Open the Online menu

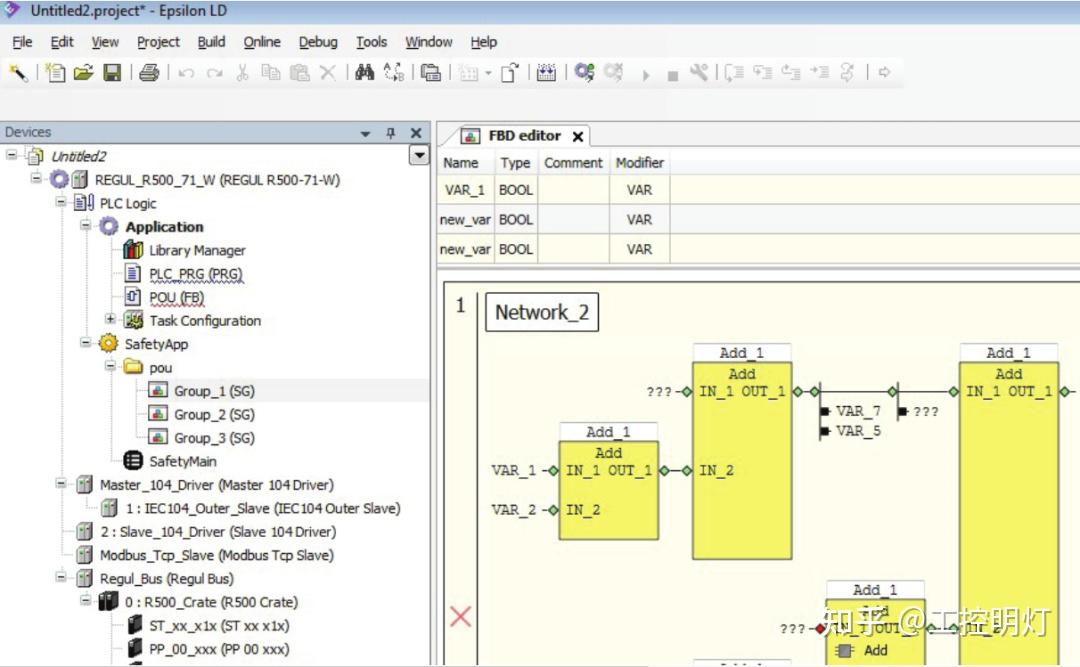(x=262, y=42)
